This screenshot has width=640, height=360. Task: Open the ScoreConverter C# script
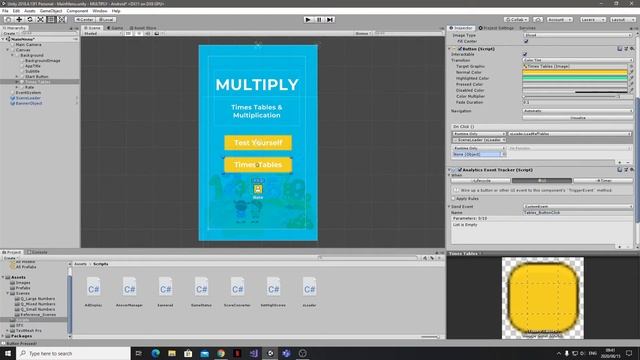click(237, 291)
